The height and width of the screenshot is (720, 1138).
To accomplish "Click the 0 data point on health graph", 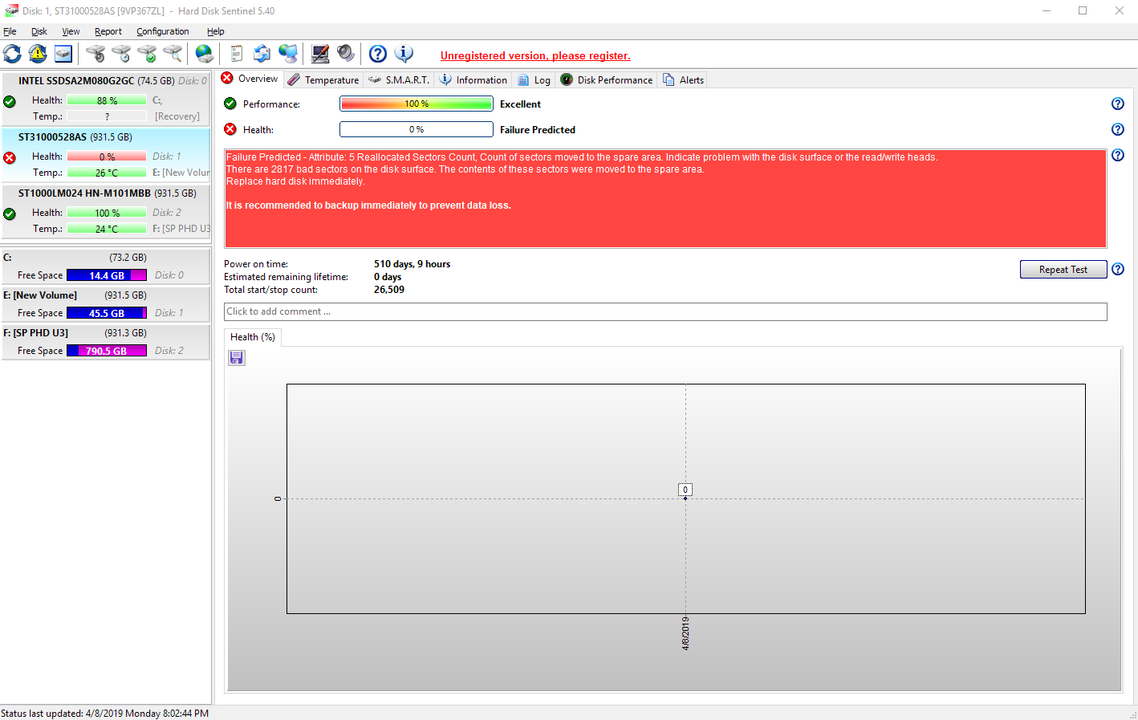I will 685,498.
